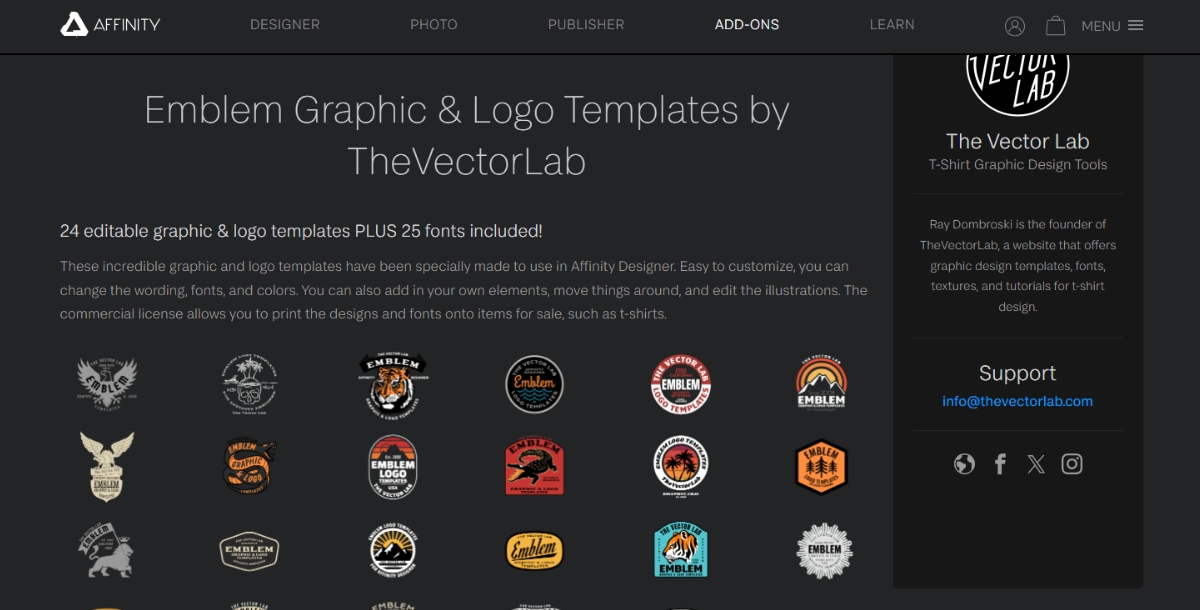Click the Support heading in sidebar
This screenshot has width=1200, height=610.
coord(1017,373)
